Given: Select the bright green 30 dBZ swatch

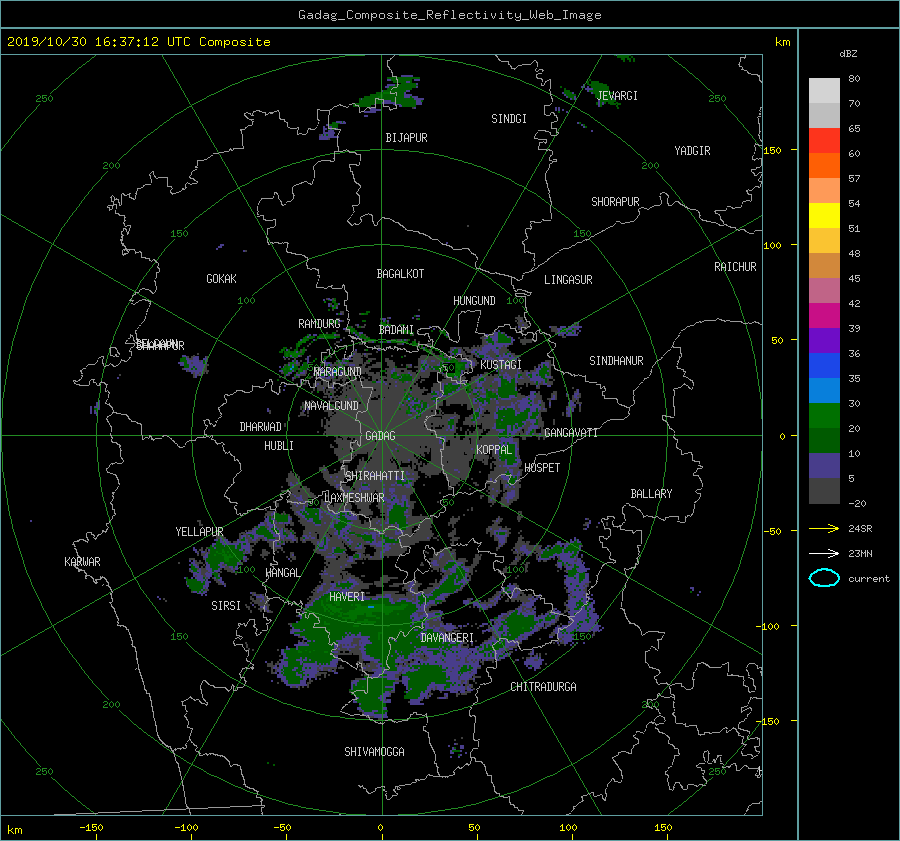Looking at the screenshot, I should (824, 416).
